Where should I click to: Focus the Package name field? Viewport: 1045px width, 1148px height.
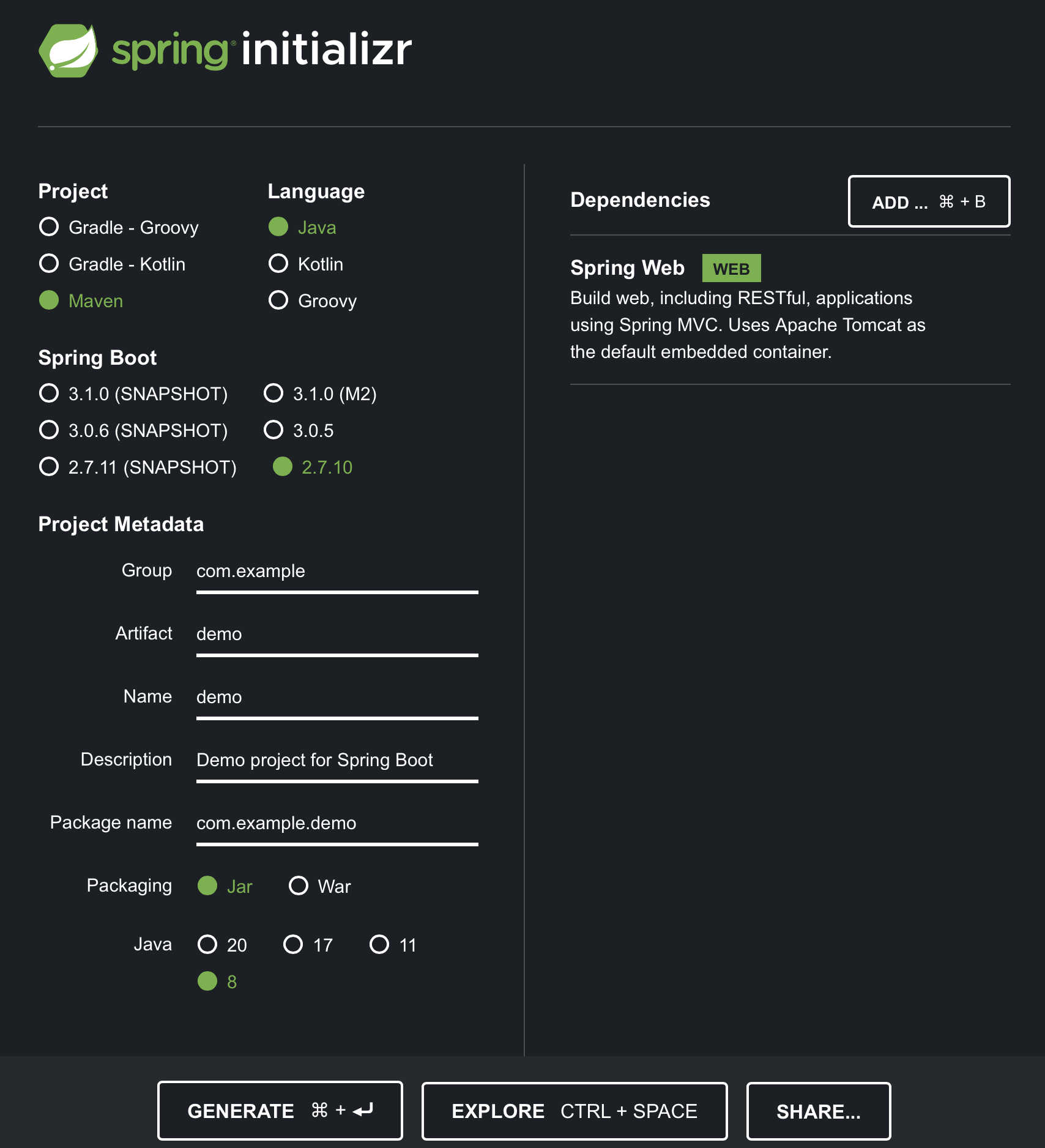[337, 824]
